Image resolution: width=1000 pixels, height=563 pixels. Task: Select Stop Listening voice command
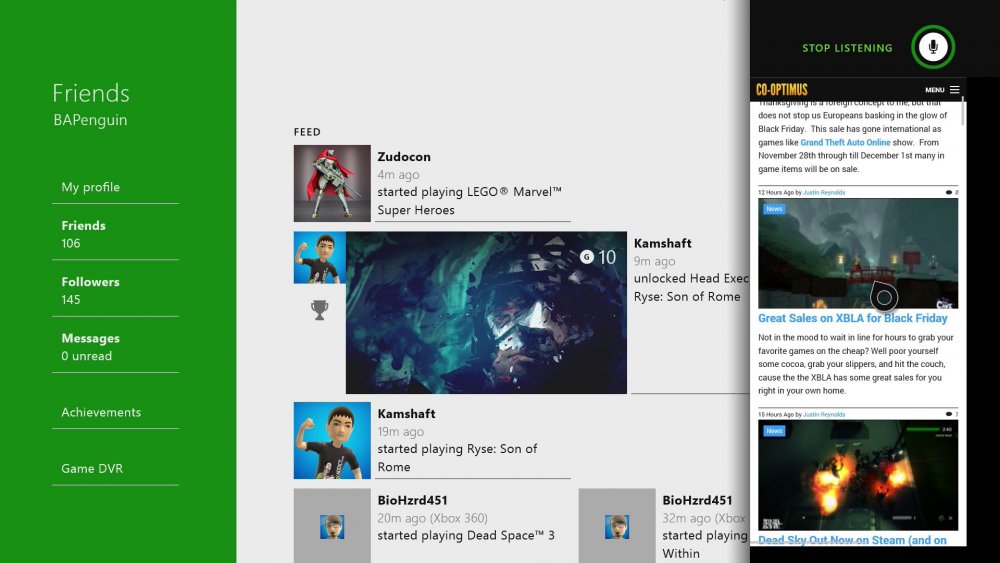point(846,48)
